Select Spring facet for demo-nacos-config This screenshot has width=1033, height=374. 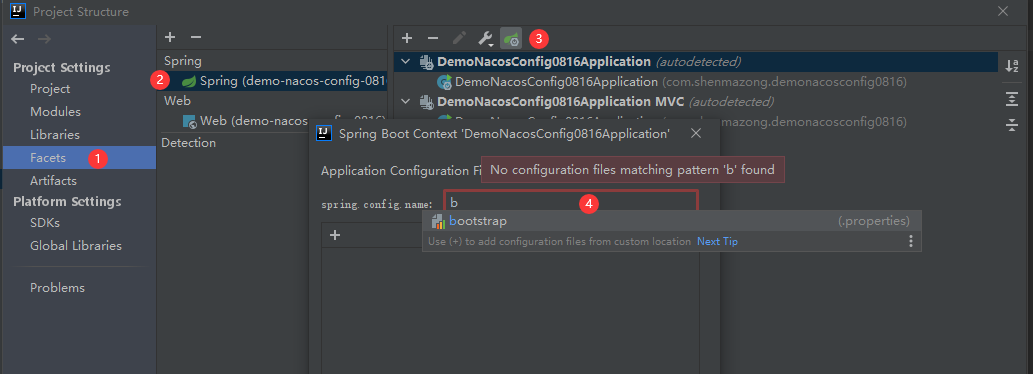click(272, 81)
